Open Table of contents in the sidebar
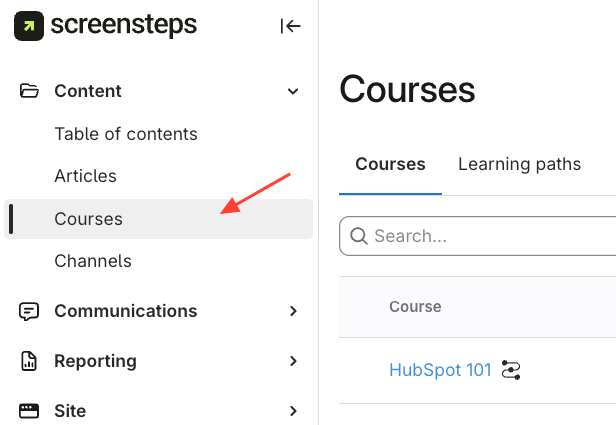This screenshot has width=616, height=425. pyautogui.click(x=126, y=134)
